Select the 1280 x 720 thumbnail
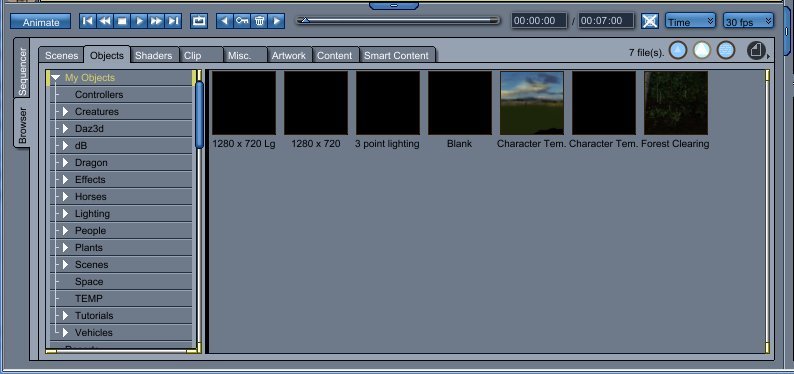Image resolution: width=794 pixels, height=374 pixels. coord(316,103)
